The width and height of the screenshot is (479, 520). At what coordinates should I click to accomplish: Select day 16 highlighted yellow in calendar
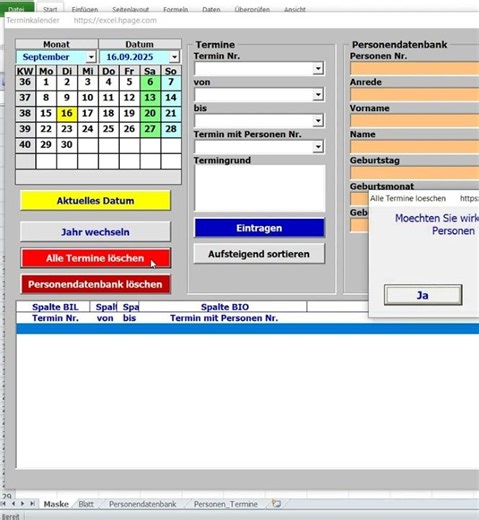[67, 113]
